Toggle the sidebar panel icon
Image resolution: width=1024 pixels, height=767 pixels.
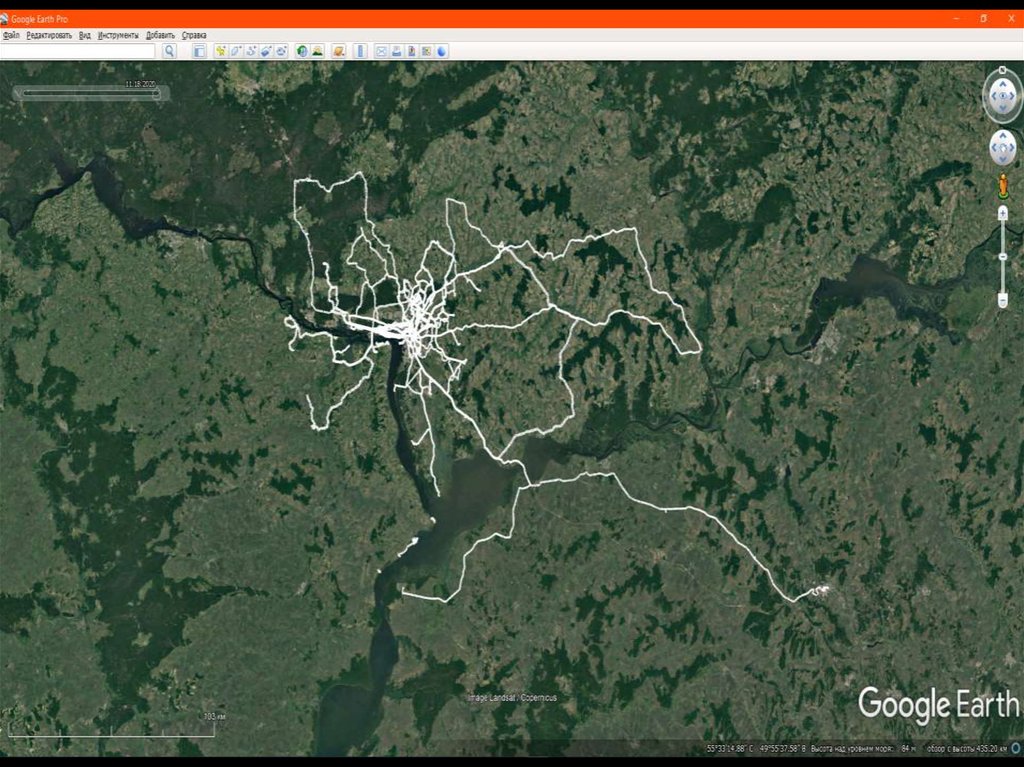[199, 51]
